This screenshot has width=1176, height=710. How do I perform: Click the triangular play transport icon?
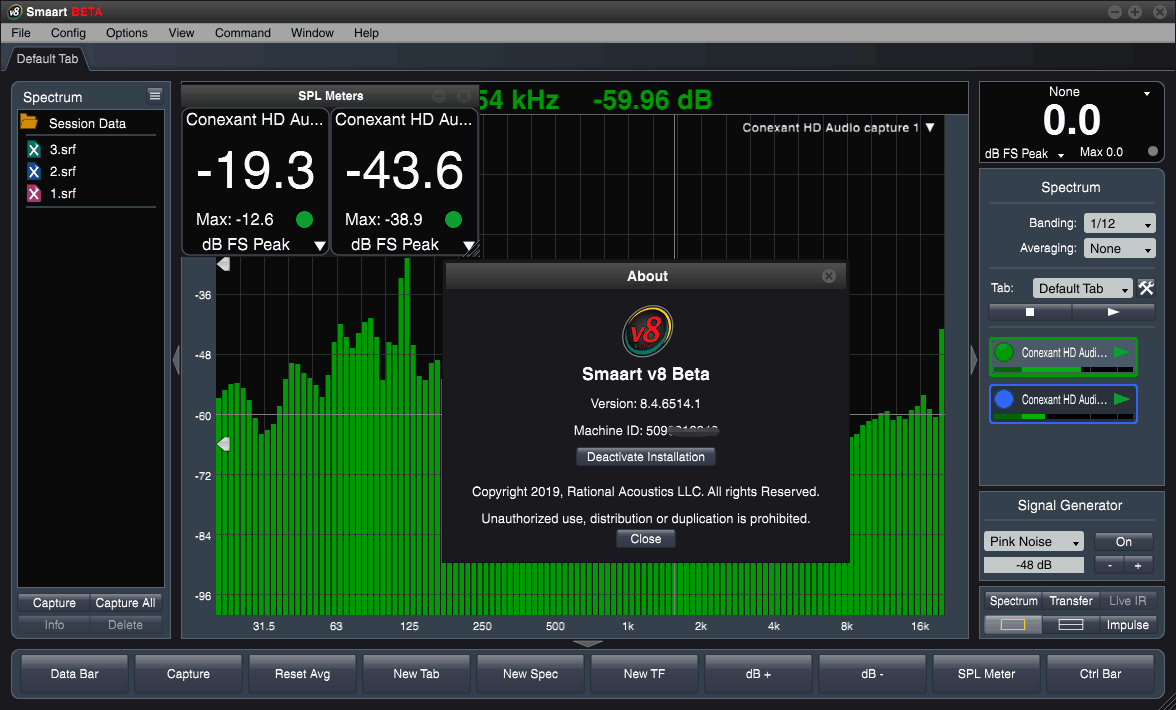coord(1114,312)
